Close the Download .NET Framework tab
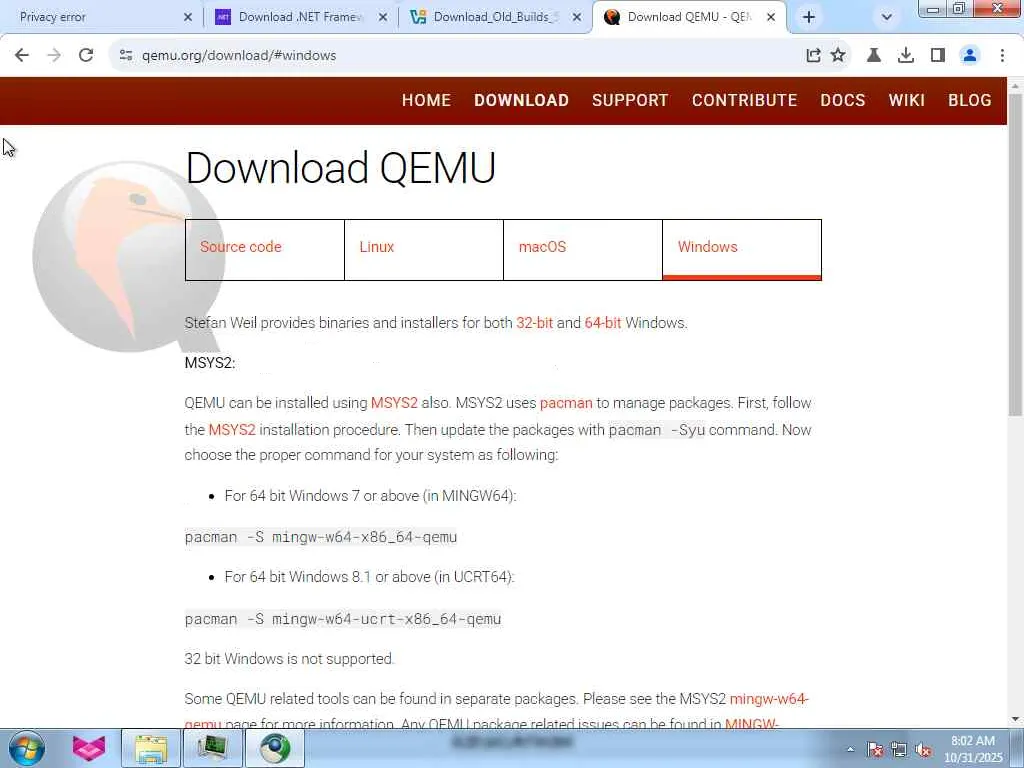Viewport: 1024px width, 768px height. pyautogui.click(x=383, y=18)
